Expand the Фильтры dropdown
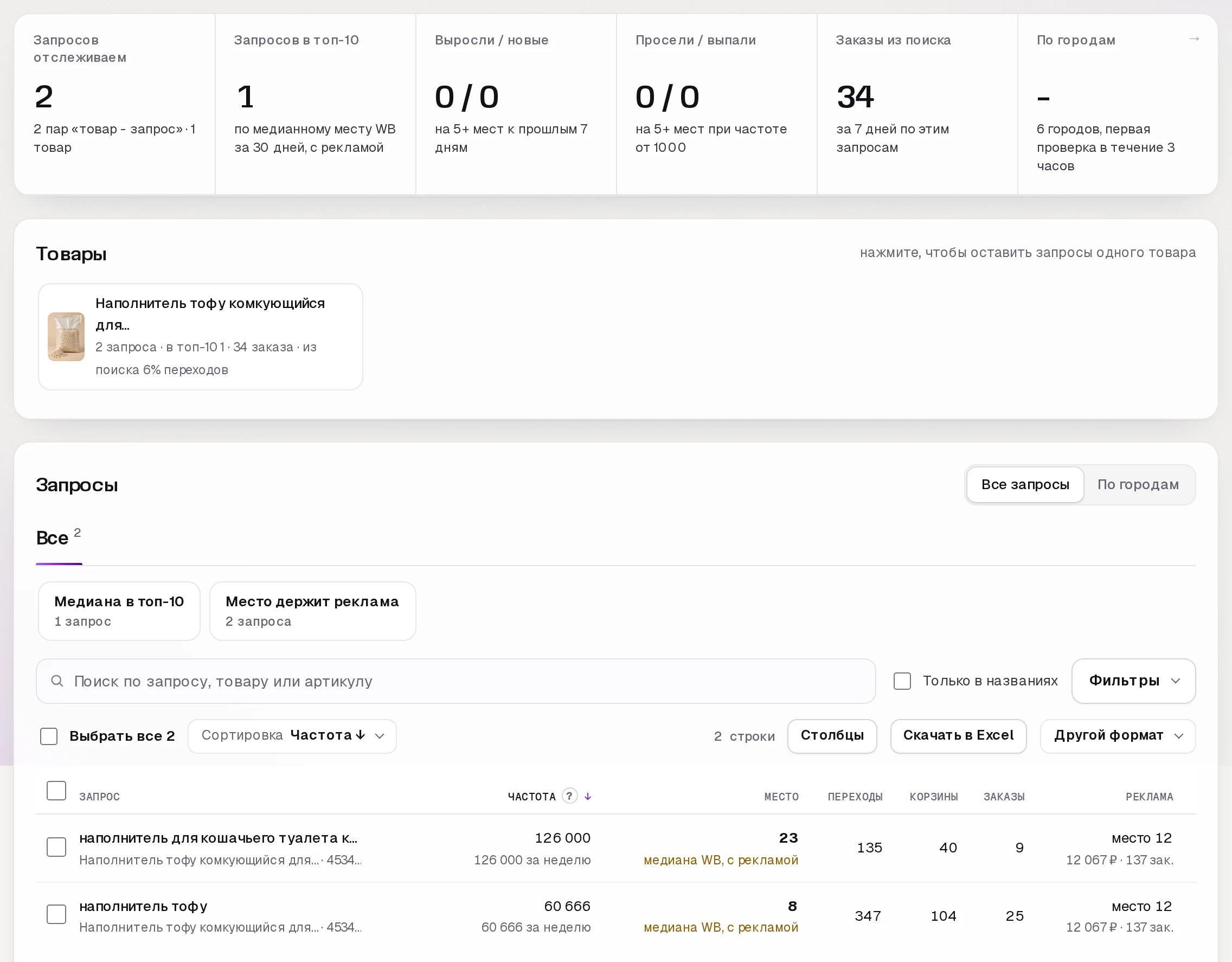The image size is (1232, 962). tap(1133, 681)
